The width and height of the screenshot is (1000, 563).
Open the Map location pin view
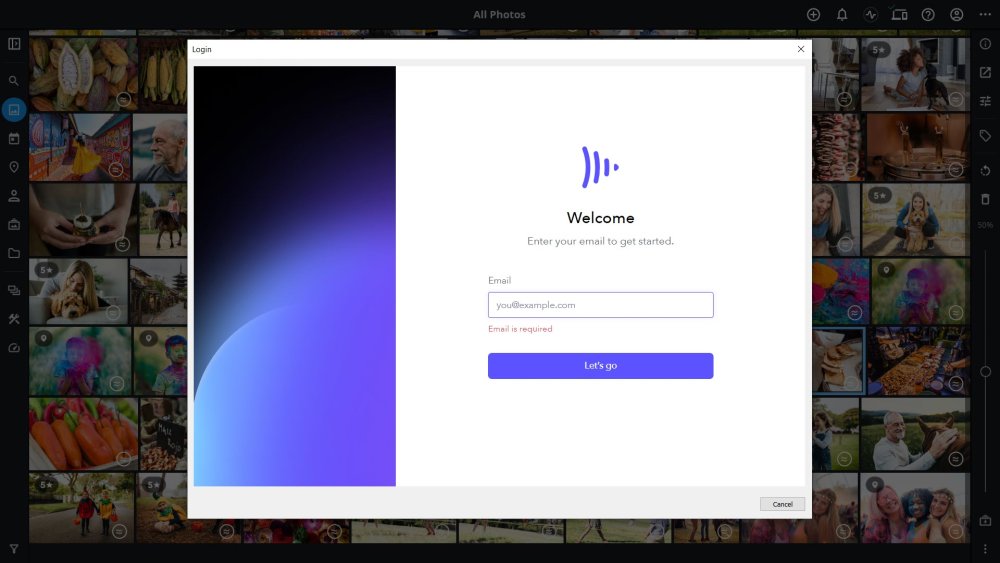tap(14, 167)
